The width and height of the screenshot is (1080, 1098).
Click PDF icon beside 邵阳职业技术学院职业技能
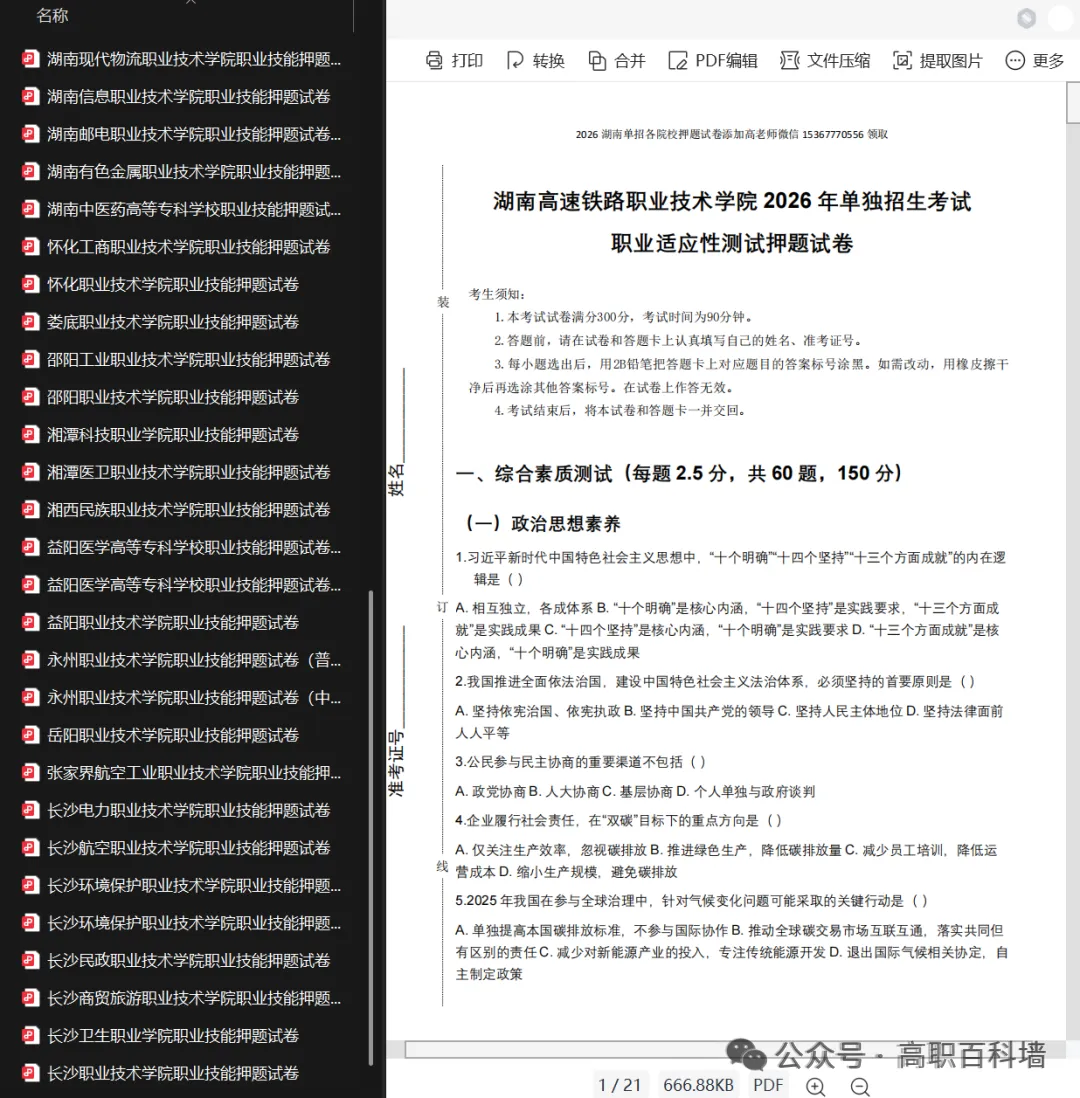[30, 396]
